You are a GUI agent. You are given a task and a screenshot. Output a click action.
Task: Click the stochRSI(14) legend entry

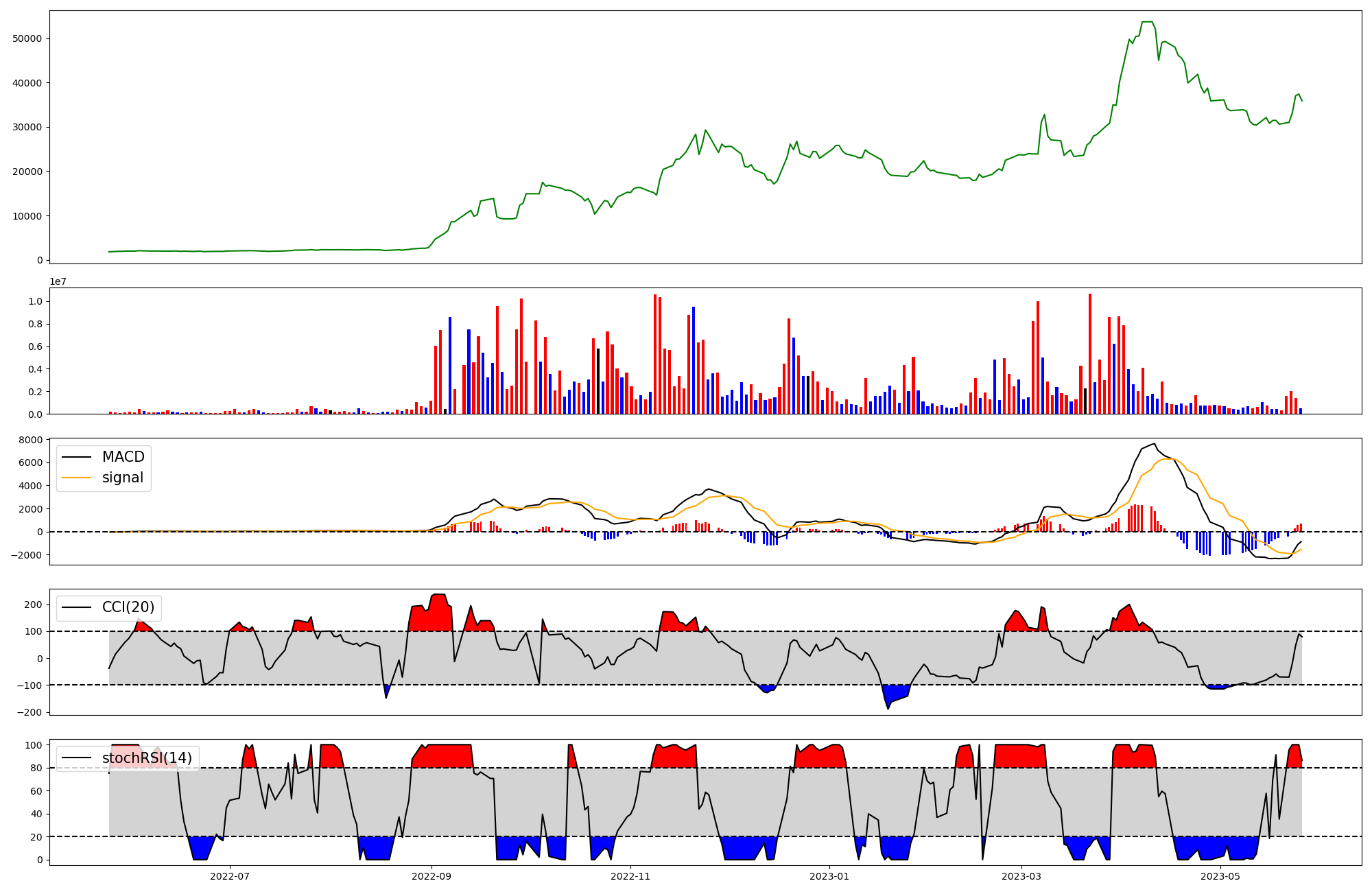click(x=147, y=758)
